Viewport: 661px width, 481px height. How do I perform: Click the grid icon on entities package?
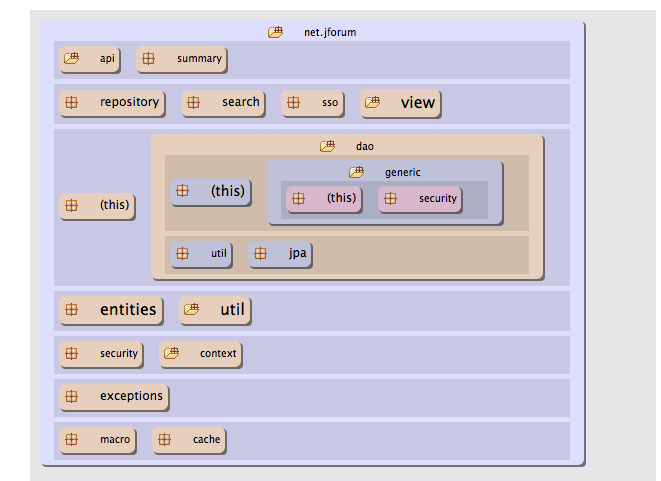pos(71,310)
